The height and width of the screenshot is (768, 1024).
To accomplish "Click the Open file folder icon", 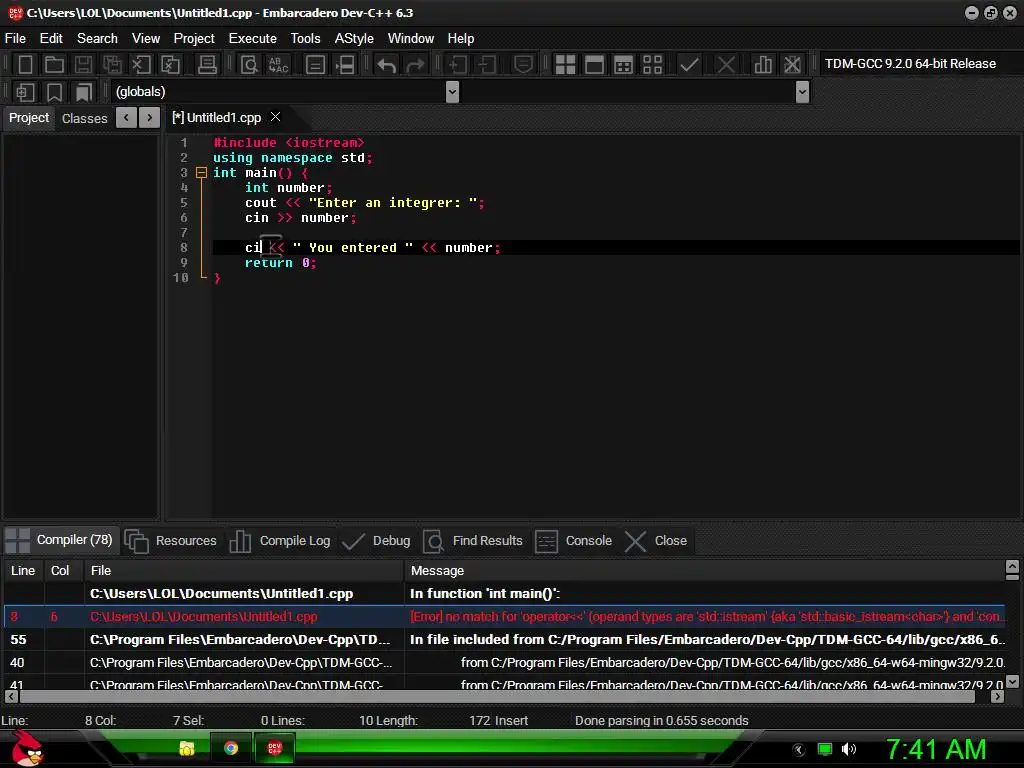I will click(54, 64).
